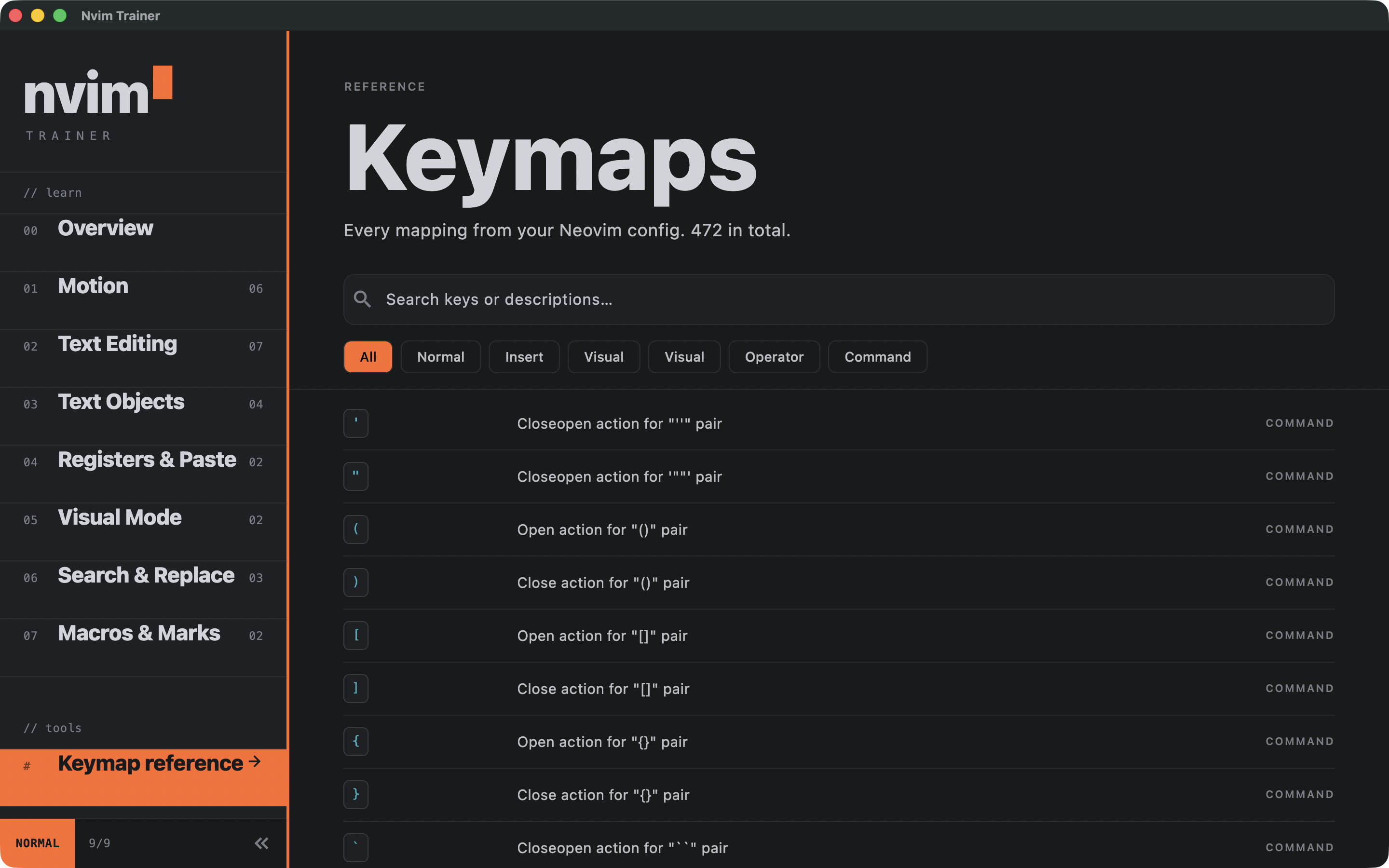Click the NORMAL mode status indicator
This screenshot has width=1389, height=868.
(37, 843)
